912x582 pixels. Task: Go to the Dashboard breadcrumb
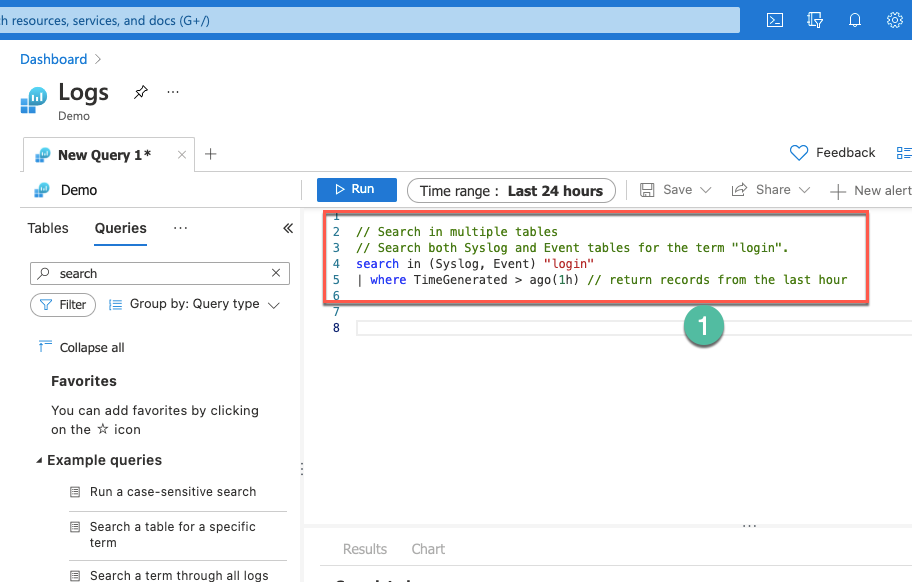coord(54,59)
